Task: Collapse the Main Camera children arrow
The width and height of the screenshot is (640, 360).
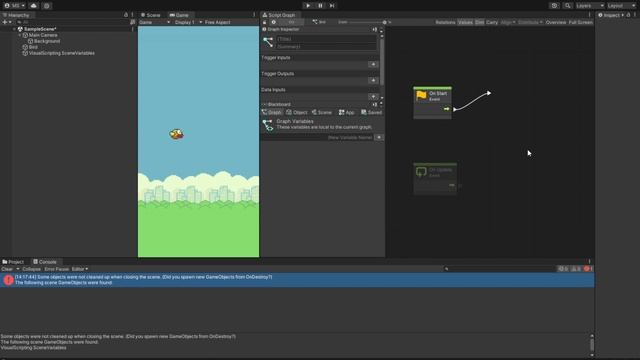Action: 20,35
